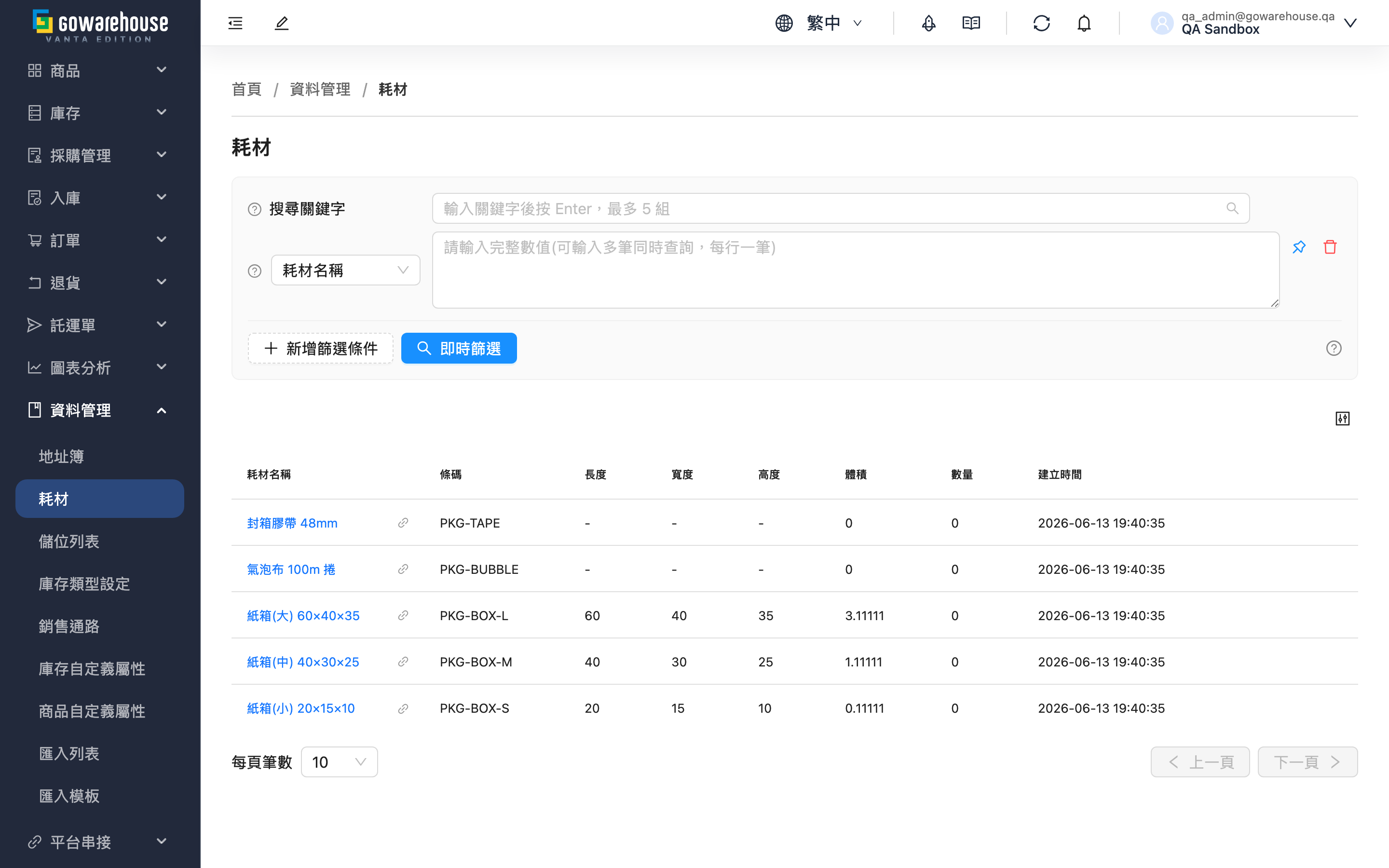
Task: Copy link icon for 紙箱(大) 60×40×35
Action: [x=403, y=615]
